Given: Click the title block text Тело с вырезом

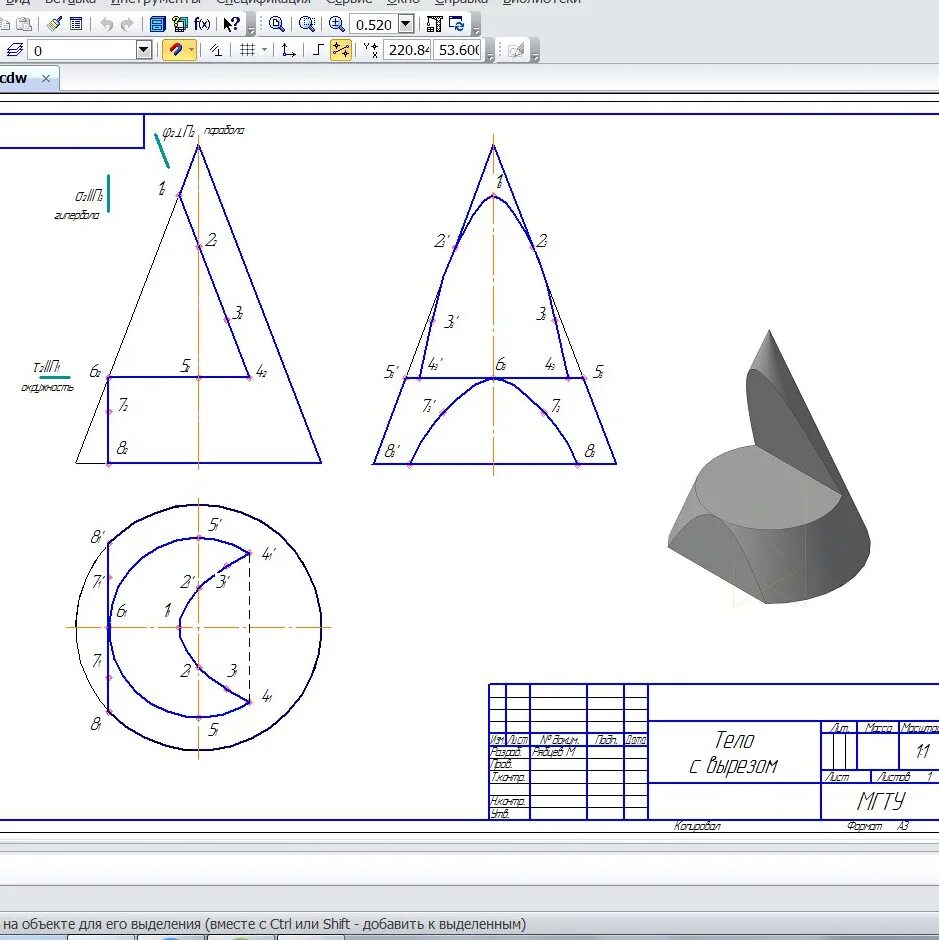Looking at the screenshot, I should (x=733, y=752).
